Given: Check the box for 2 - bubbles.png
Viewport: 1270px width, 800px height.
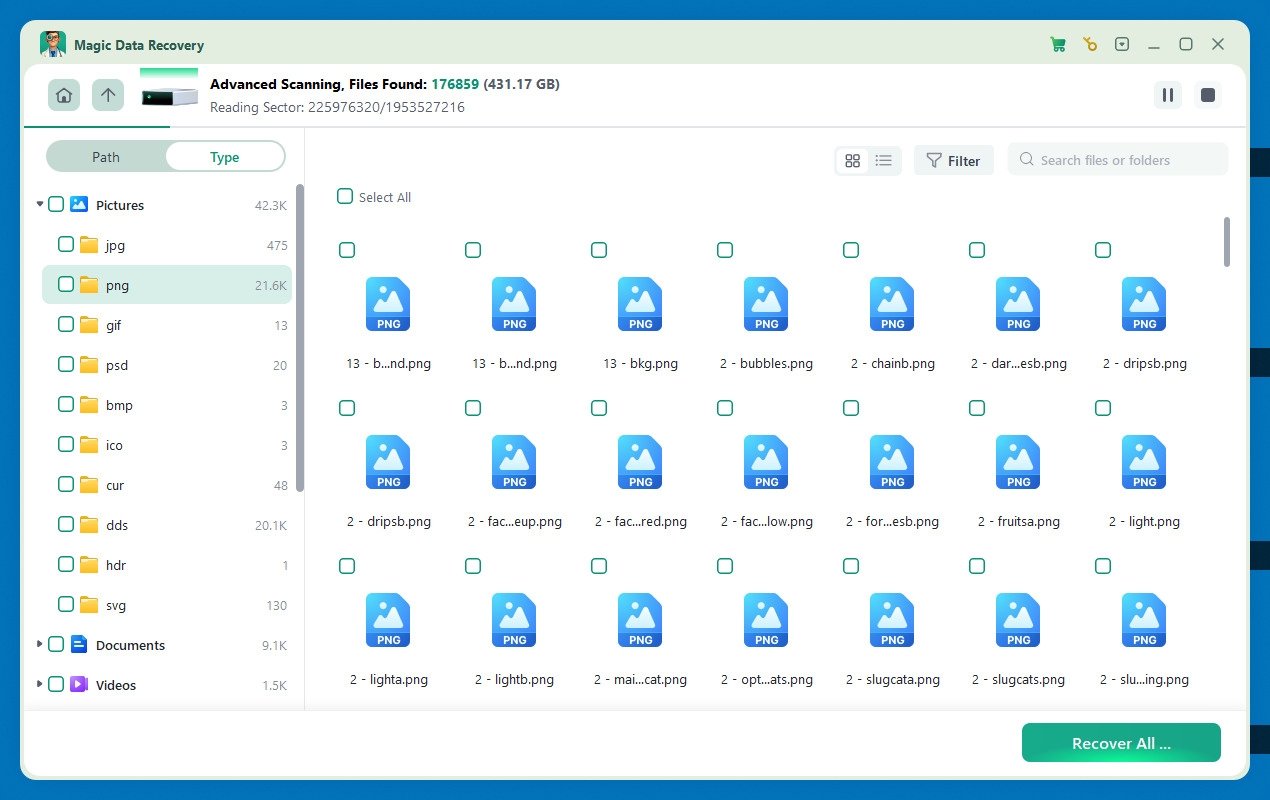Looking at the screenshot, I should click(x=725, y=250).
